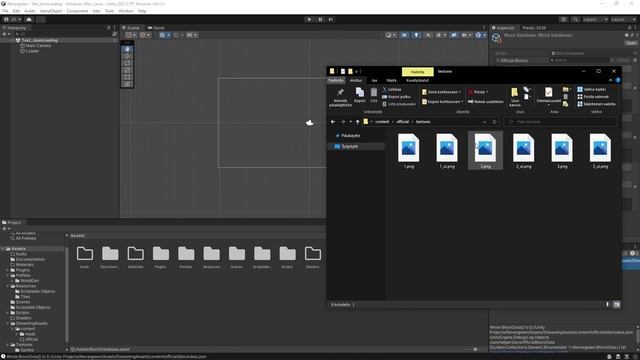Open Project create (+) dropdown
This screenshot has height=360, width=640.
click(x=6, y=229)
